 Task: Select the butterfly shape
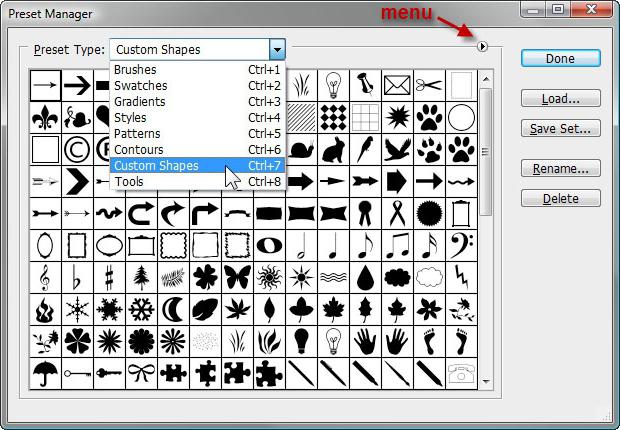pyautogui.click(x=237, y=278)
